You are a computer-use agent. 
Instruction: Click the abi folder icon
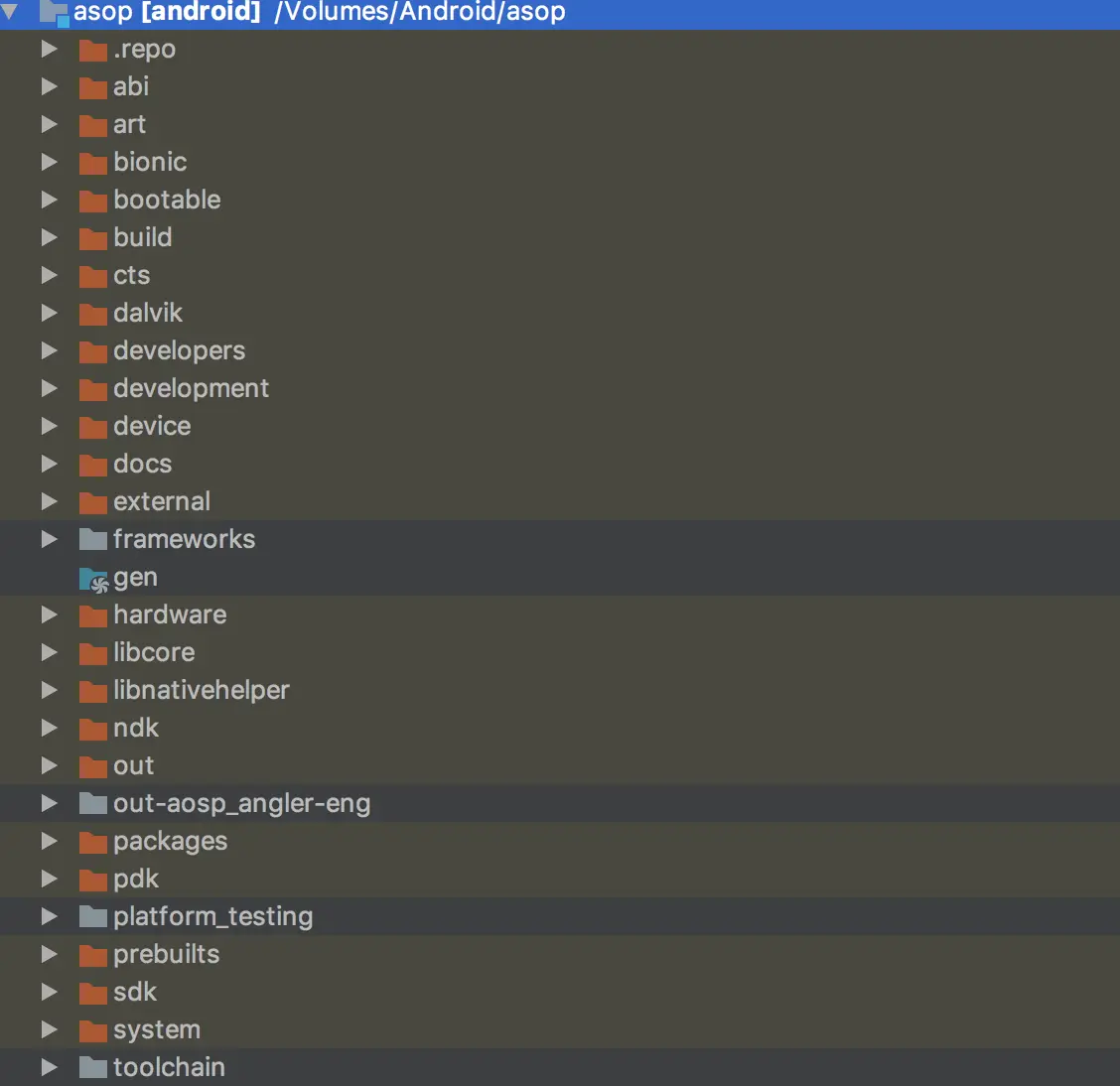[x=93, y=88]
